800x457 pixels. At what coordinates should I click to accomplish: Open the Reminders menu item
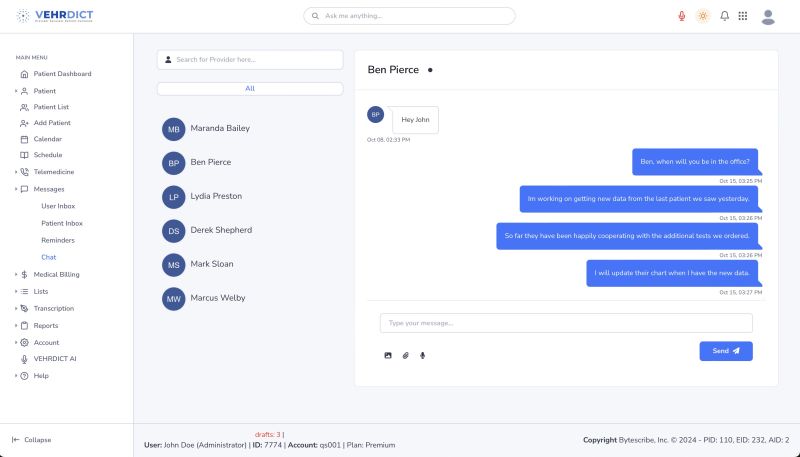point(57,240)
